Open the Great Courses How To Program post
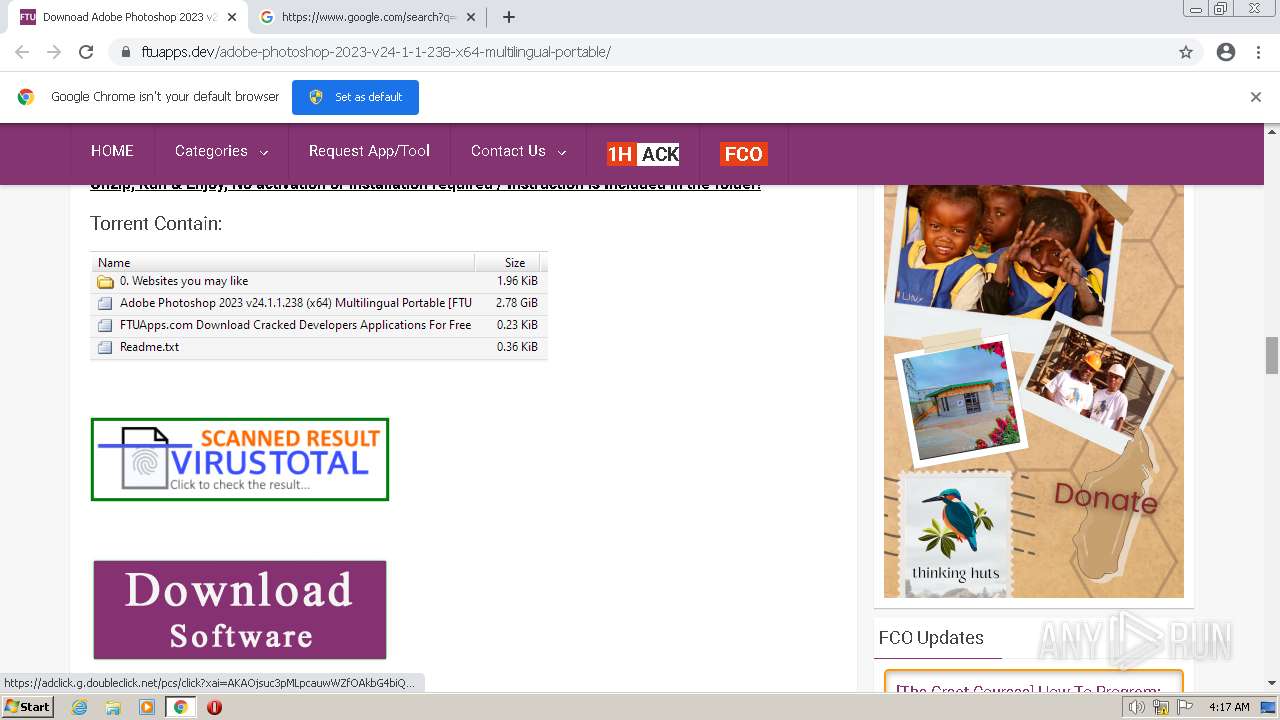 (1028, 690)
